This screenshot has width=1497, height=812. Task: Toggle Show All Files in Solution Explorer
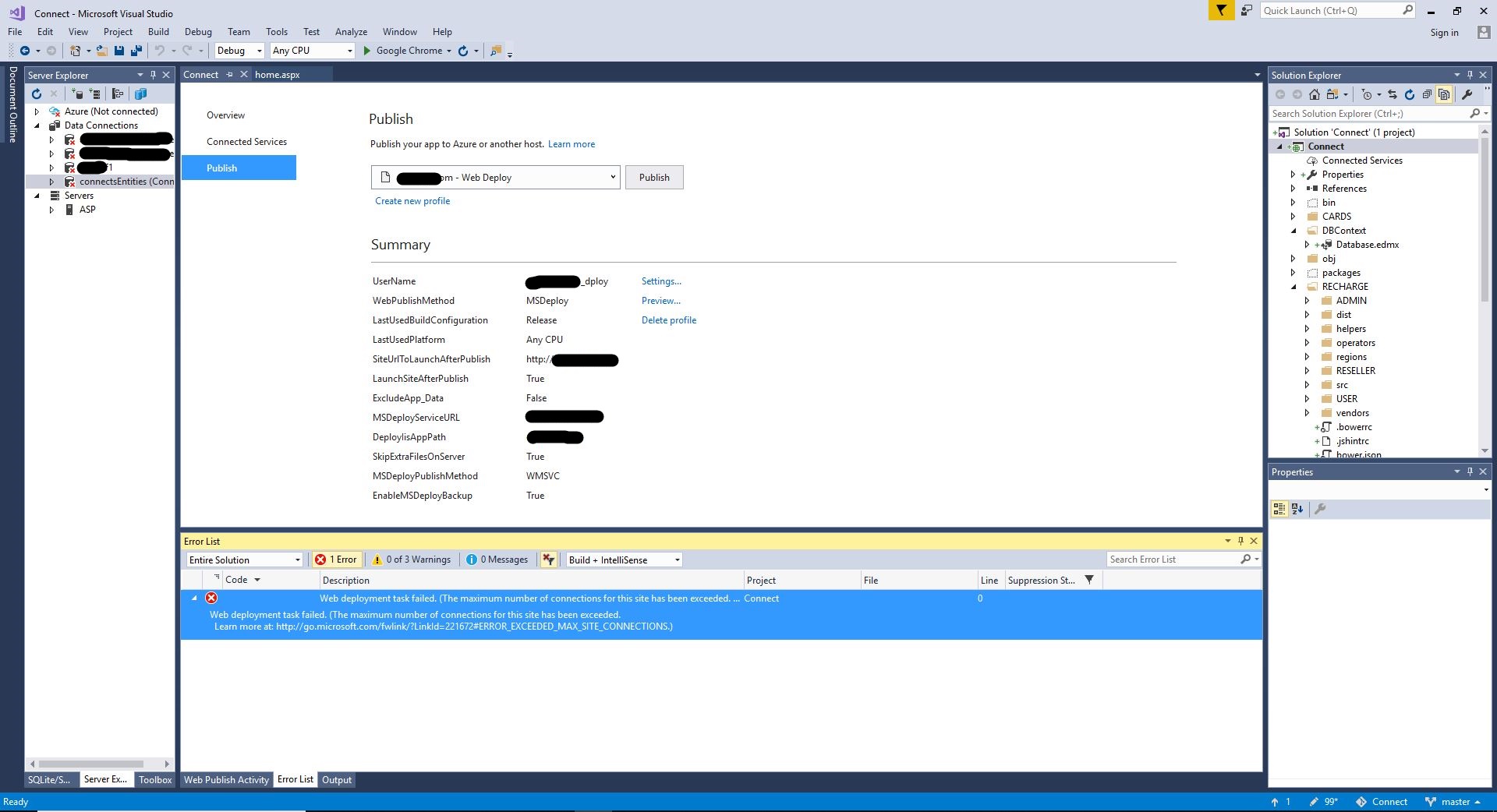[1444, 94]
